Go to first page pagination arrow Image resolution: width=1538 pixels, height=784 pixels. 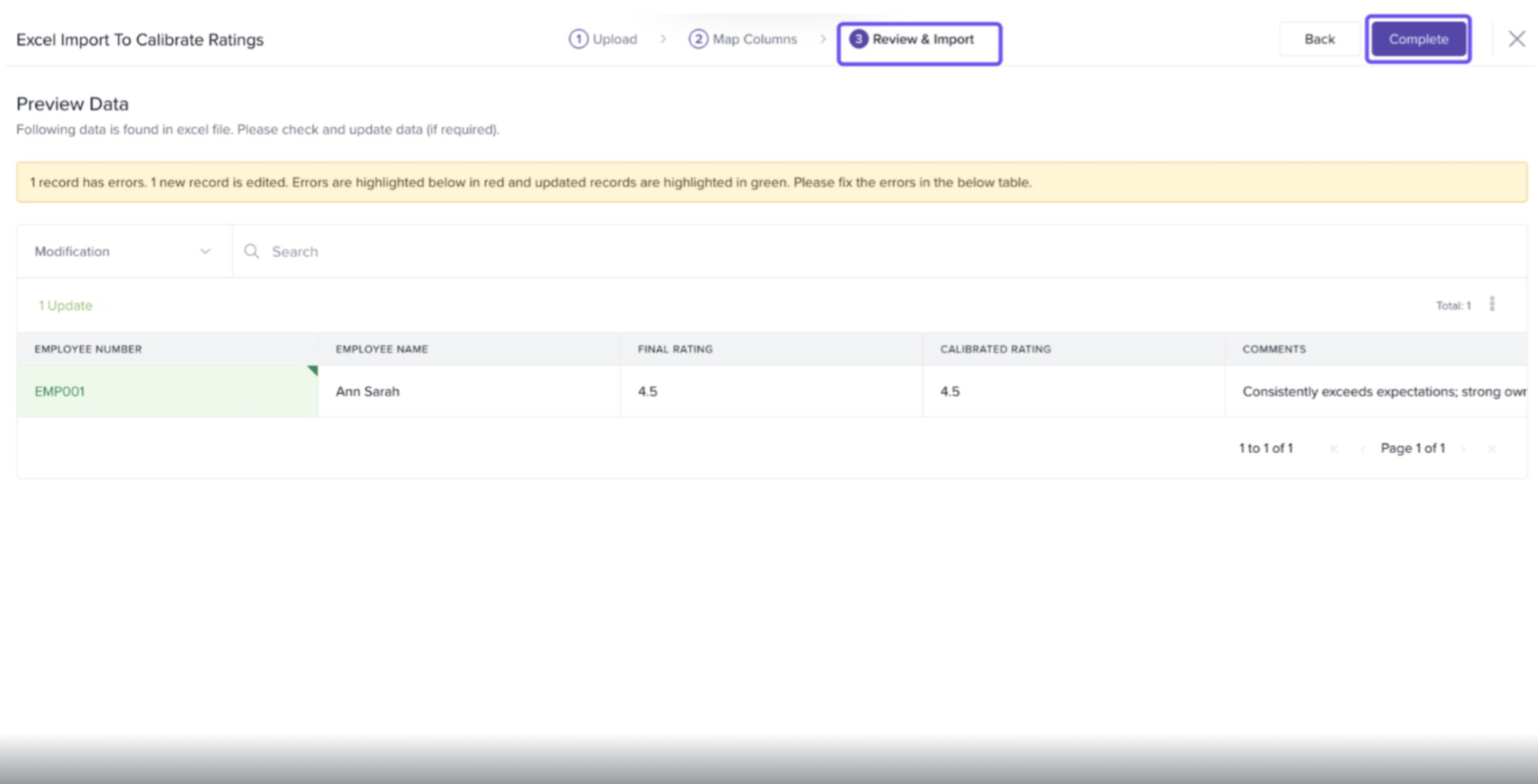click(1334, 449)
